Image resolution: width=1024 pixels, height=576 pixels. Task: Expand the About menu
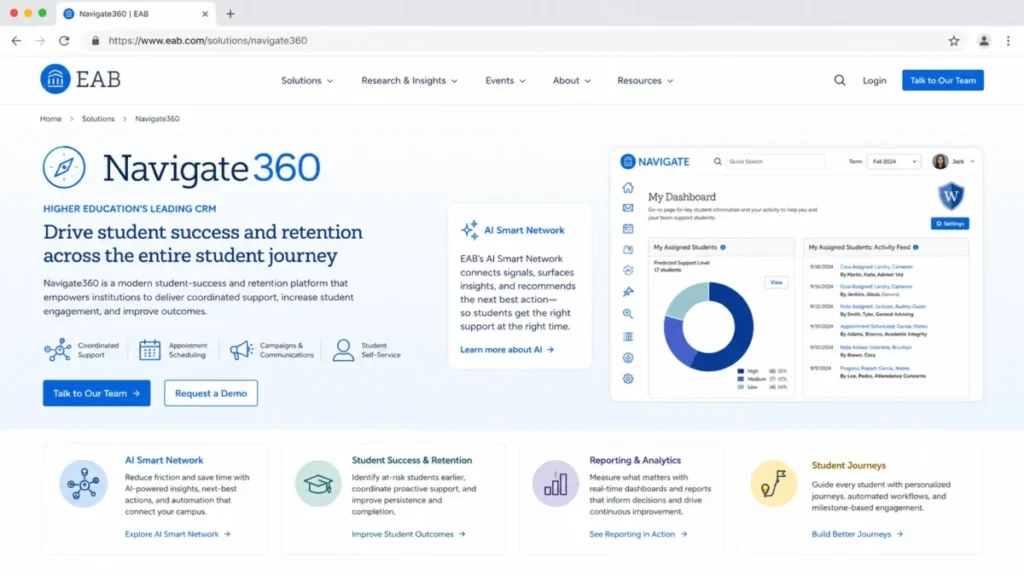572,80
